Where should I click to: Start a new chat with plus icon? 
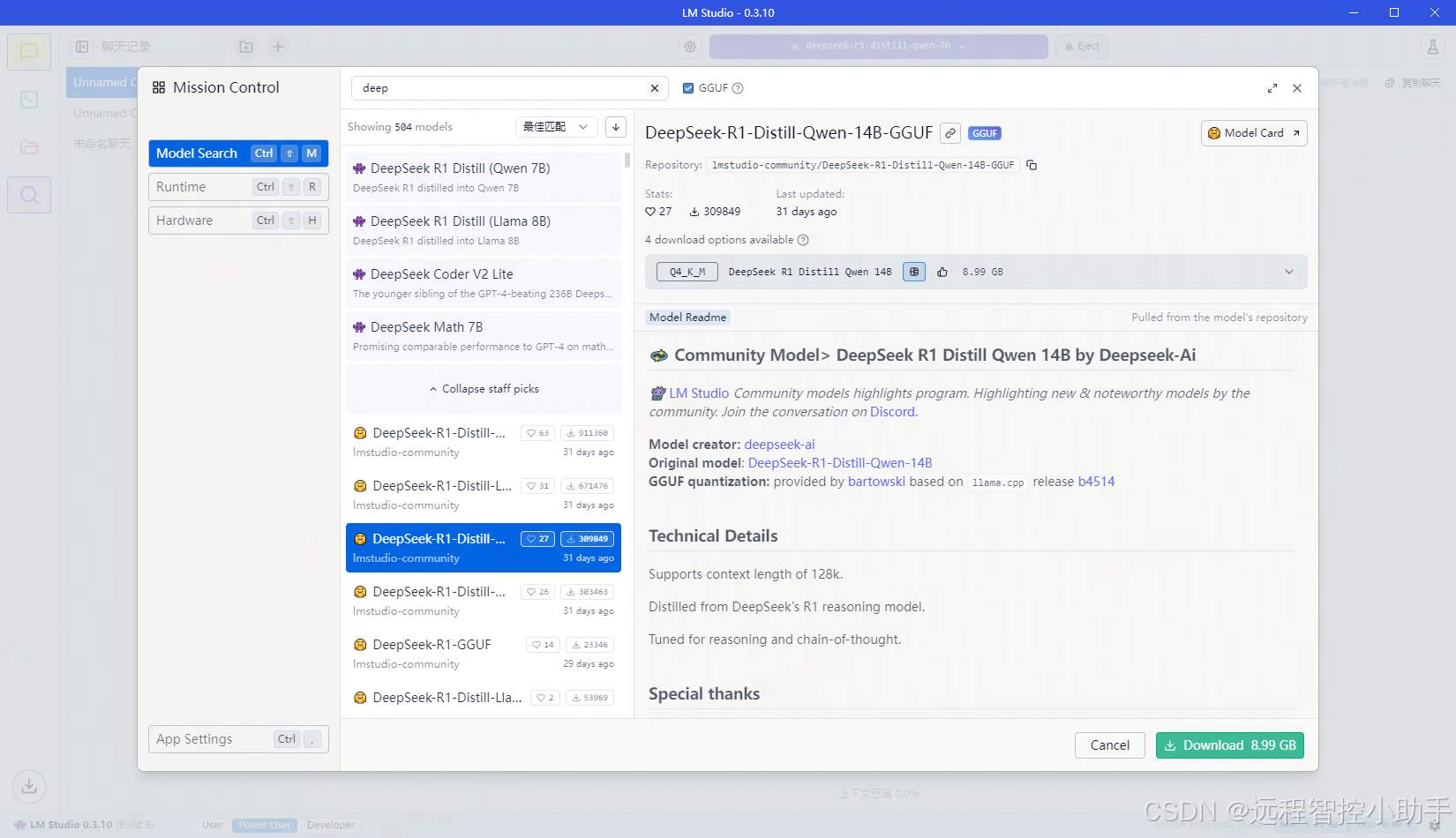[x=278, y=47]
